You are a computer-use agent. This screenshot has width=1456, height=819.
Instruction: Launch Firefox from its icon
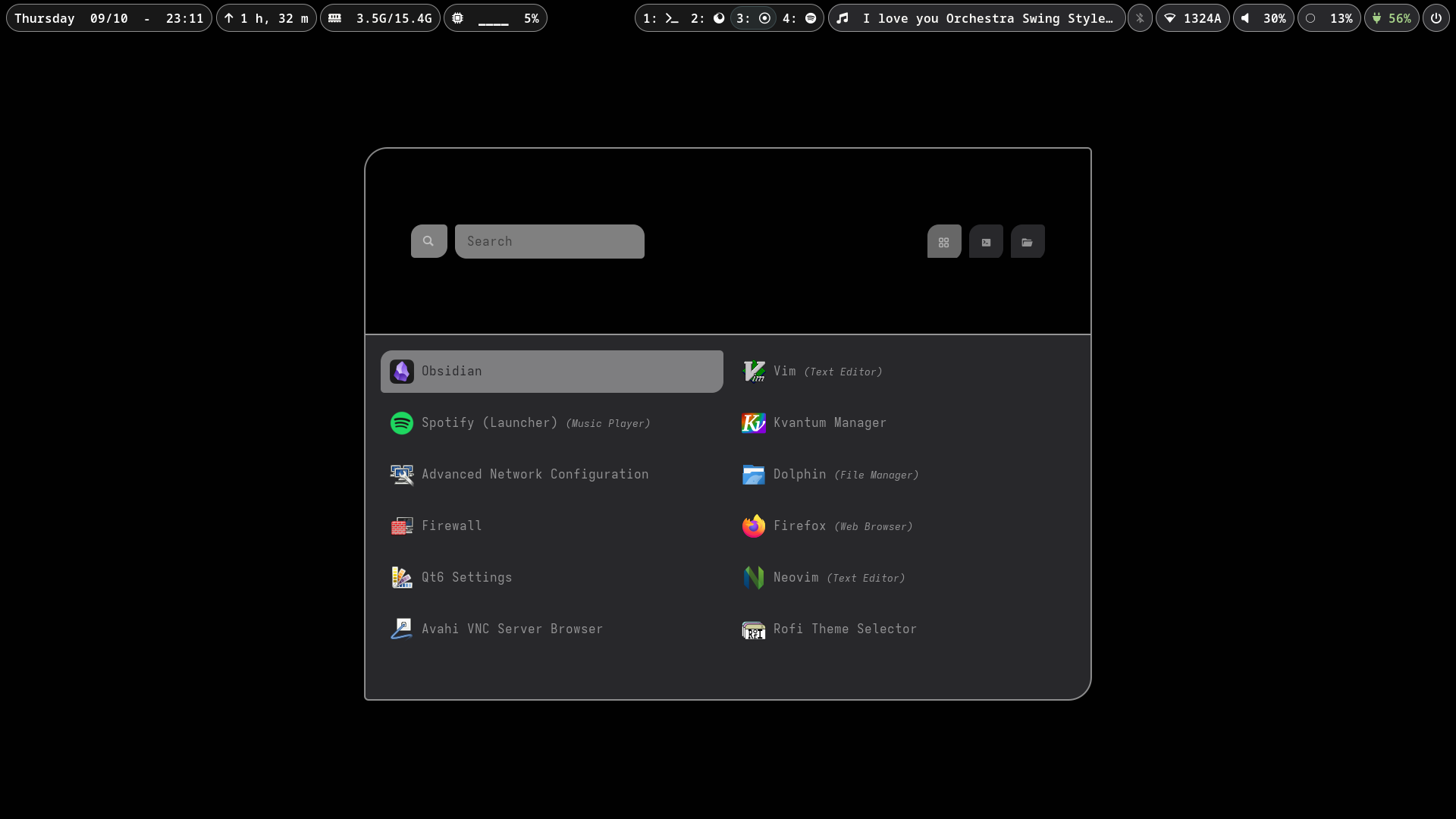(x=754, y=526)
